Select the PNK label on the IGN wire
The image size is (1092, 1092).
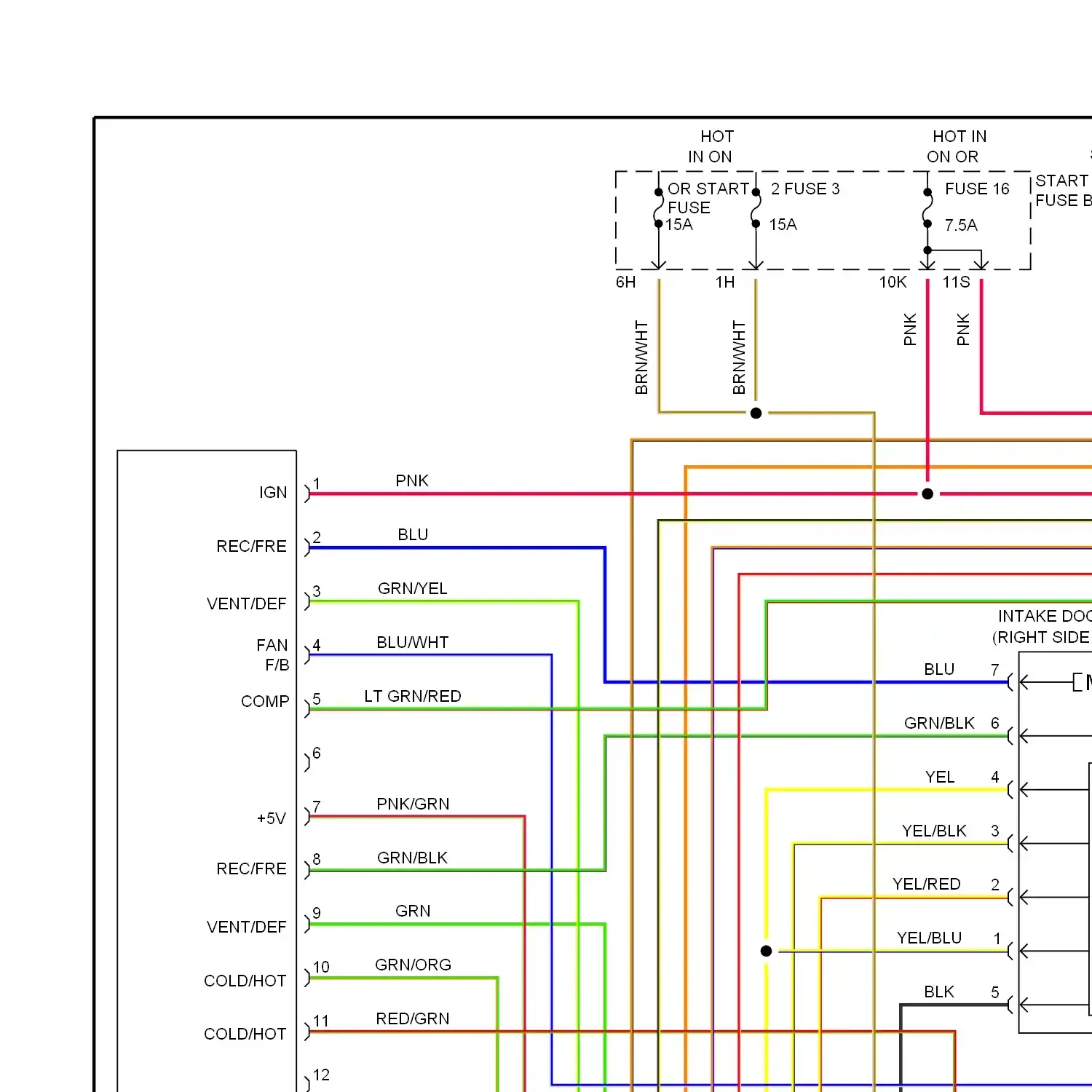[412, 481]
